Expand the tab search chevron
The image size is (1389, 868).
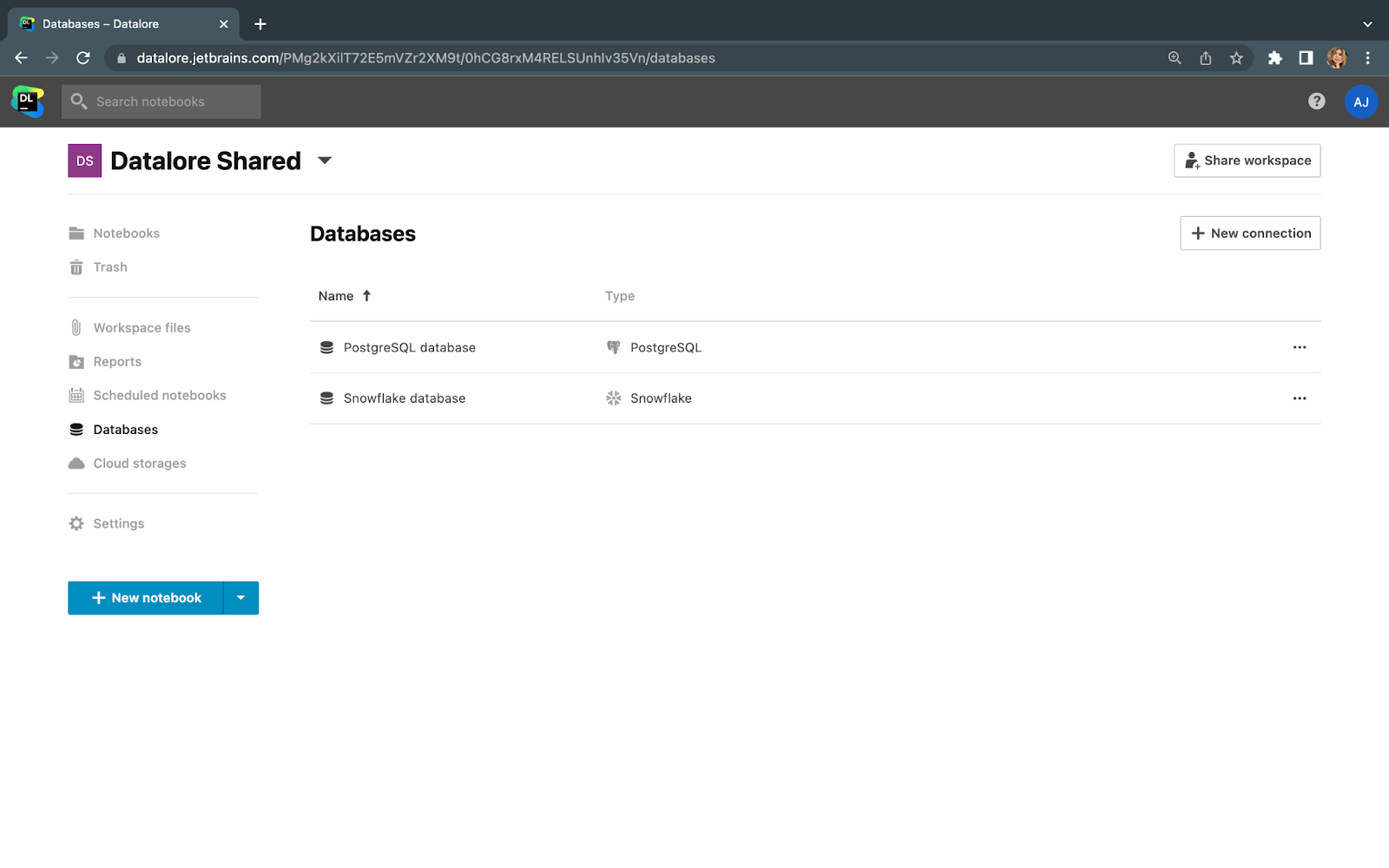(x=1367, y=24)
